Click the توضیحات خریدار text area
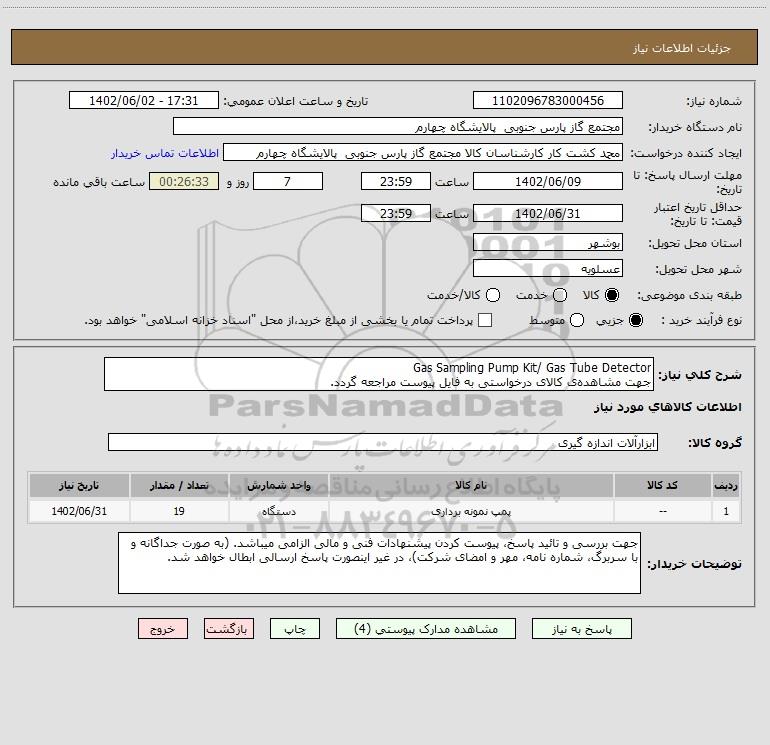 pyautogui.click(x=379, y=563)
